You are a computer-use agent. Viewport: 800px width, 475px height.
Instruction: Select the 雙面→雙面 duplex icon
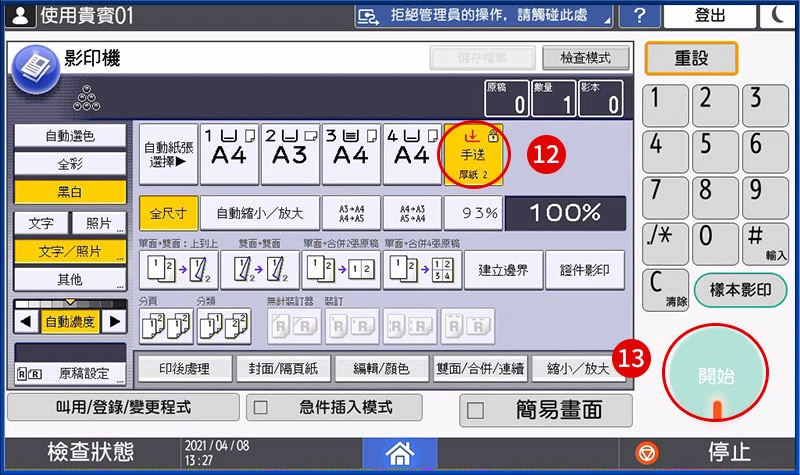[260, 270]
